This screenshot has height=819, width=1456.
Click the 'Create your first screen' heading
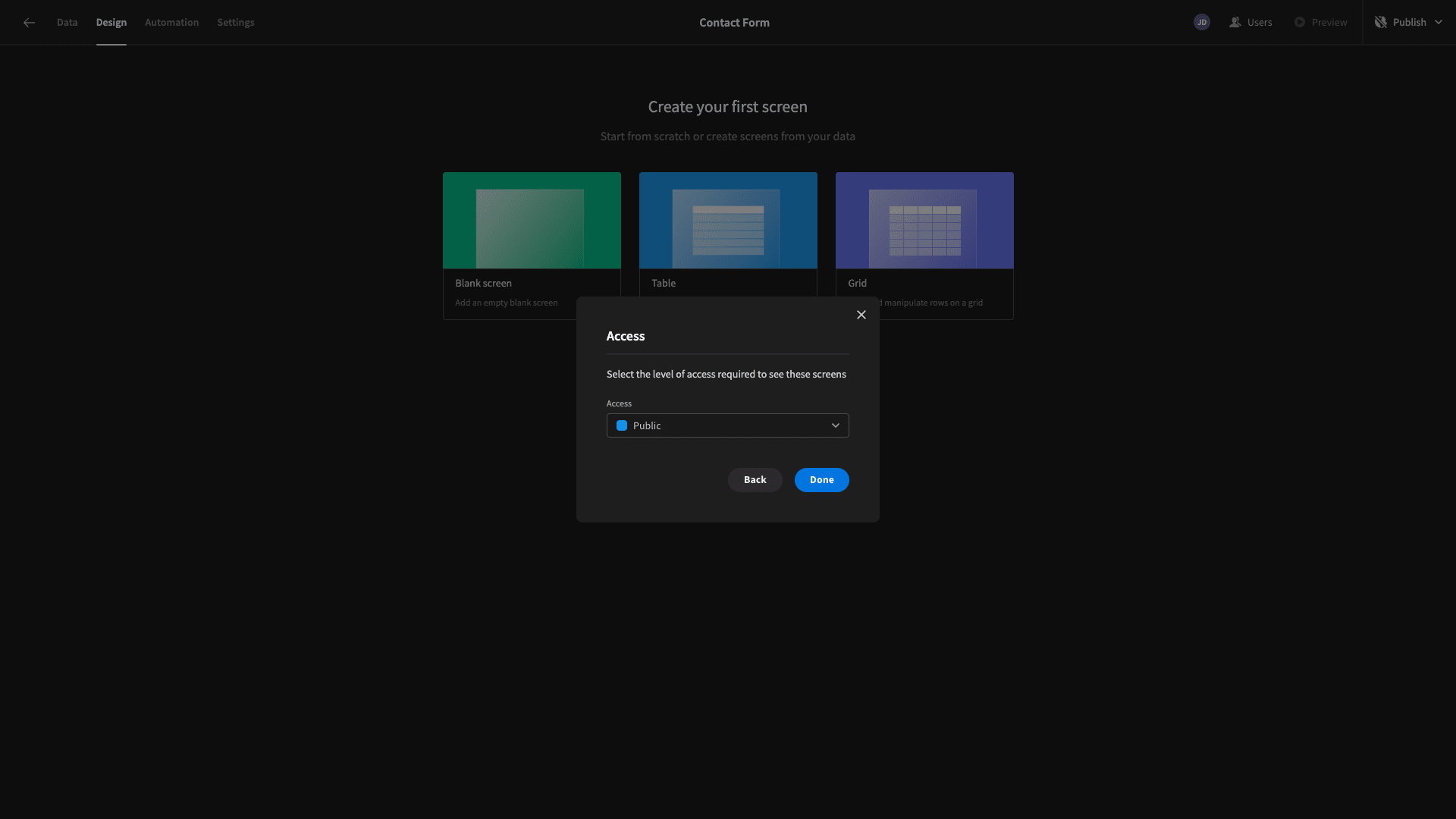click(727, 107)
